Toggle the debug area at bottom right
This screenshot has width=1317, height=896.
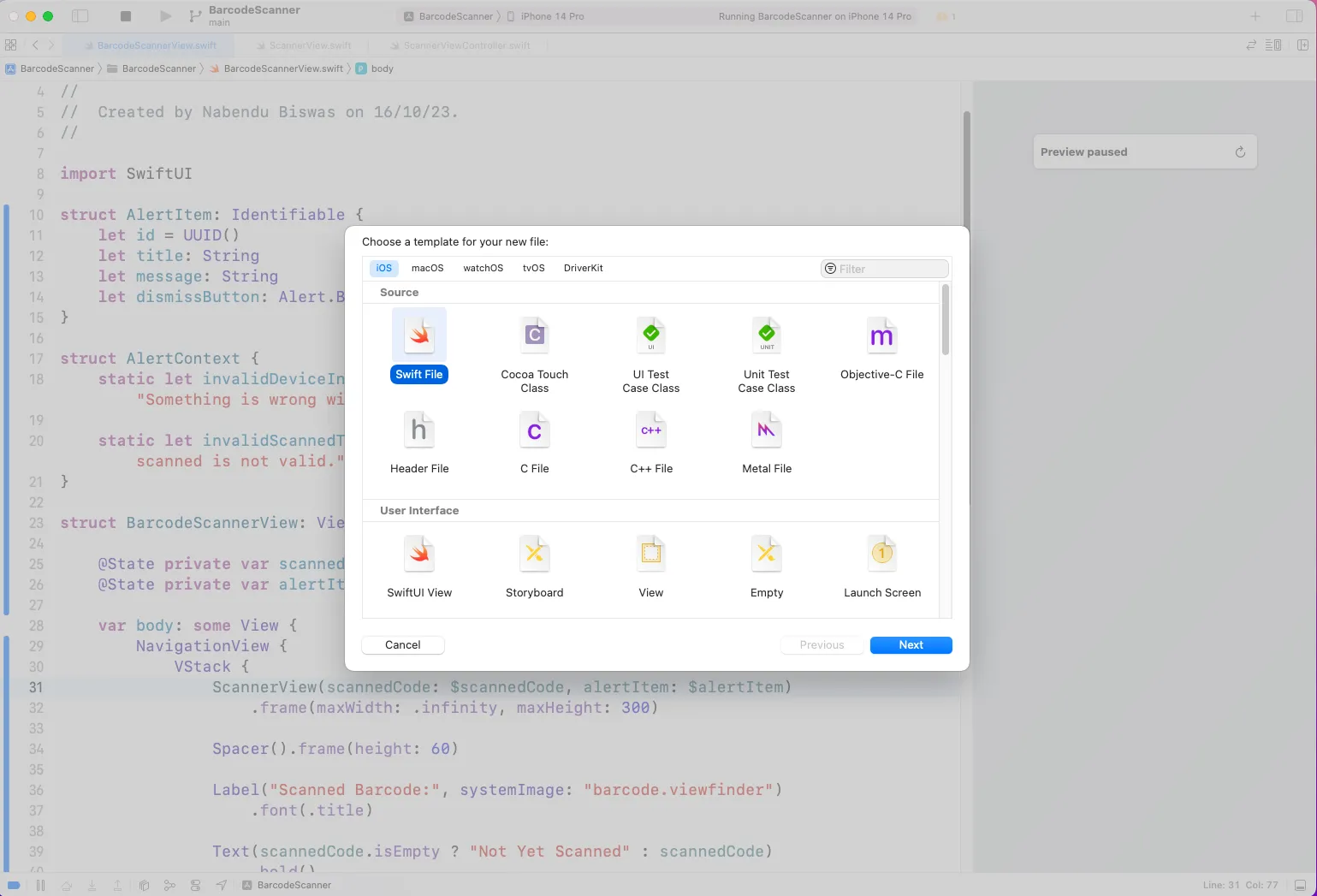point(1301,885)
